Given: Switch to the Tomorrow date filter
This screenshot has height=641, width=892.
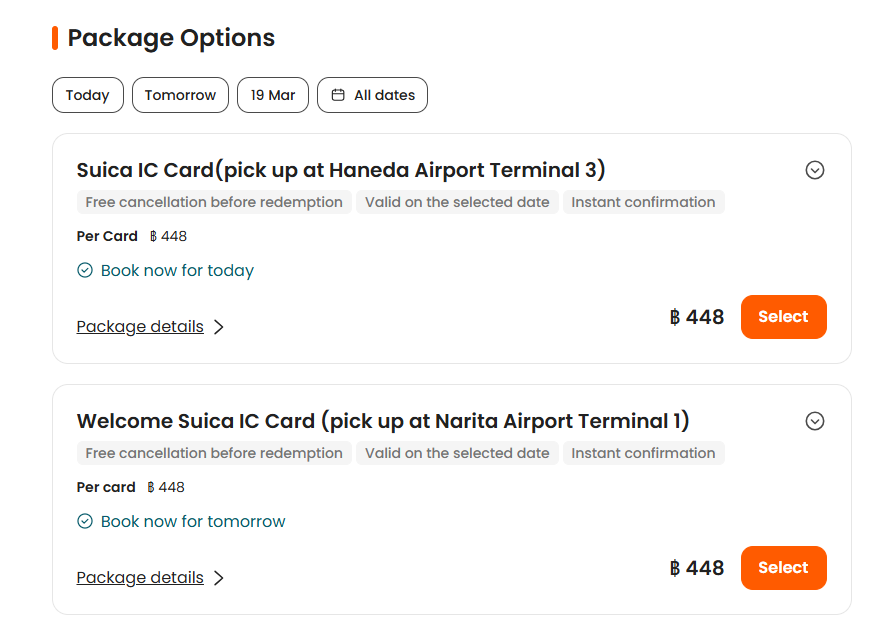Looking at the screenshot, I should 180,95.
